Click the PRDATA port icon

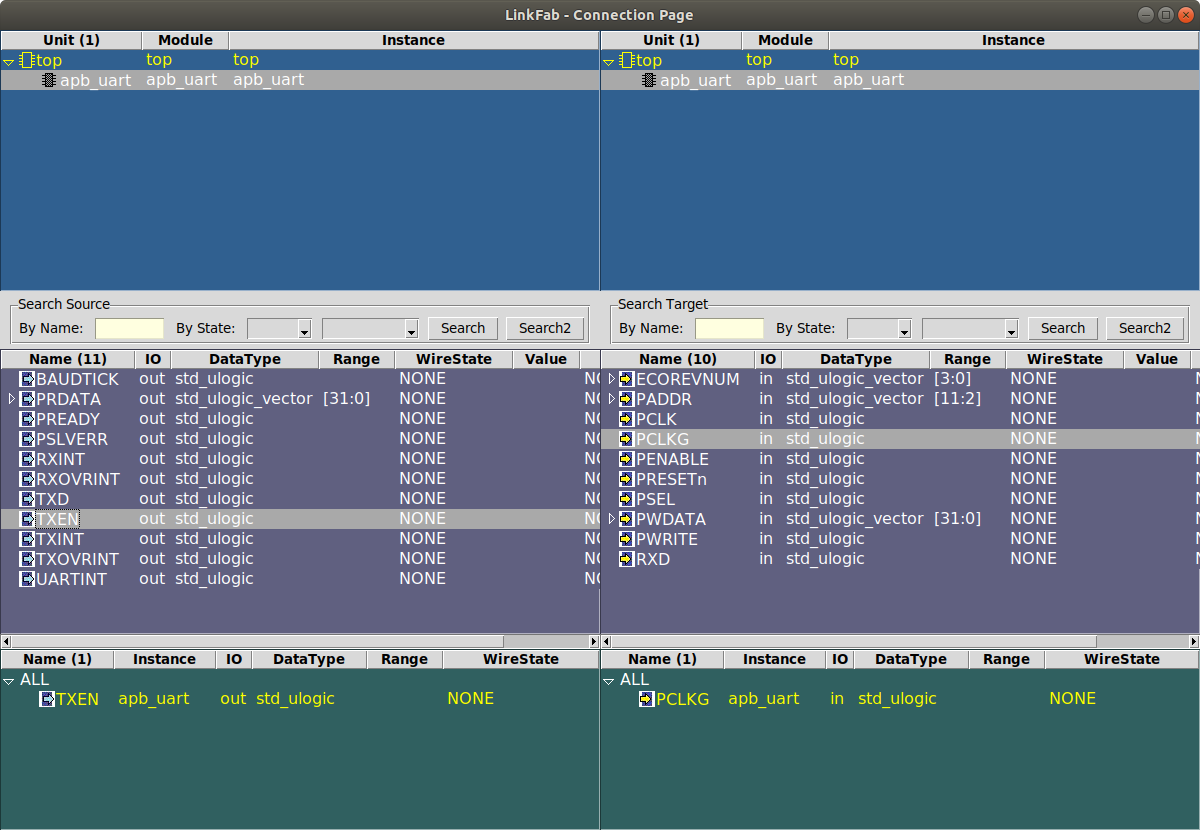[x=28, y=399]
